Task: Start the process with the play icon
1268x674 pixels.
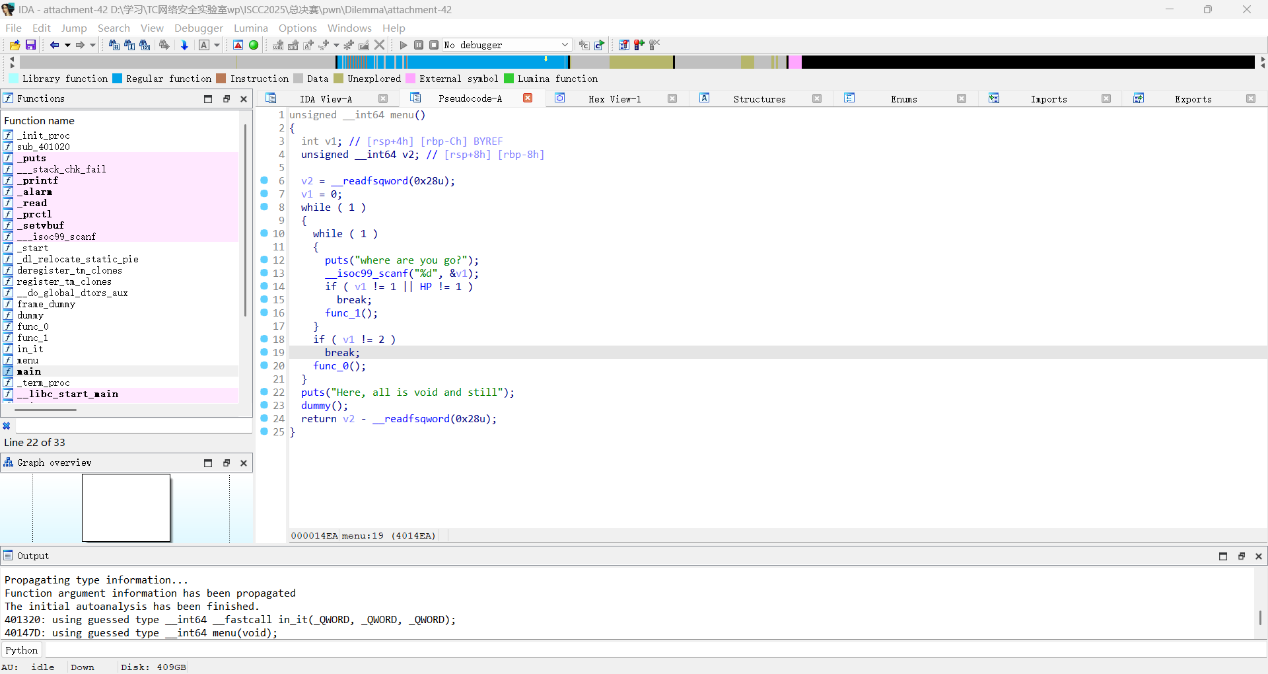Action: (404, 45)
